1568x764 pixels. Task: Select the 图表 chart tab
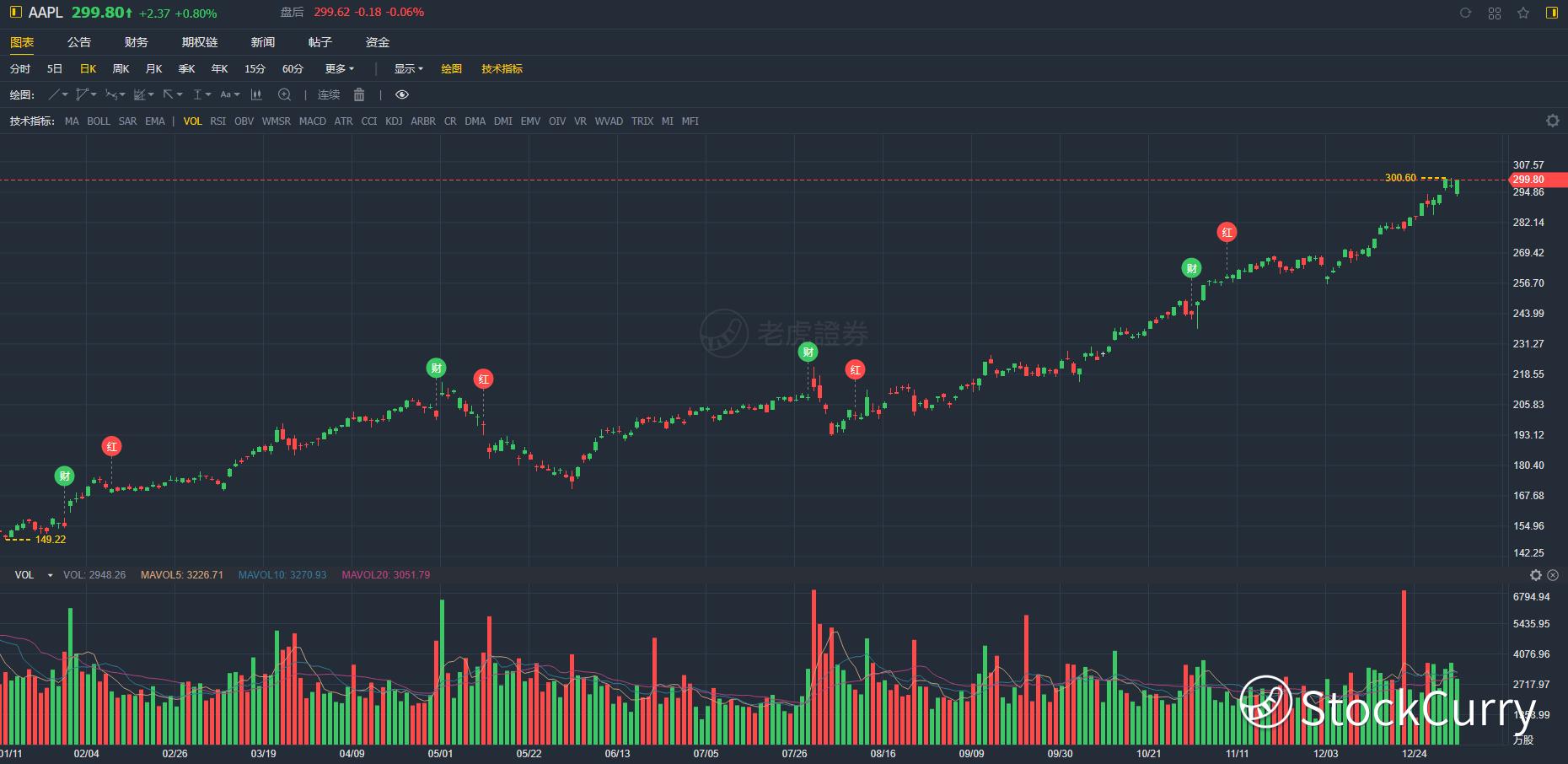tap(22, 42)
